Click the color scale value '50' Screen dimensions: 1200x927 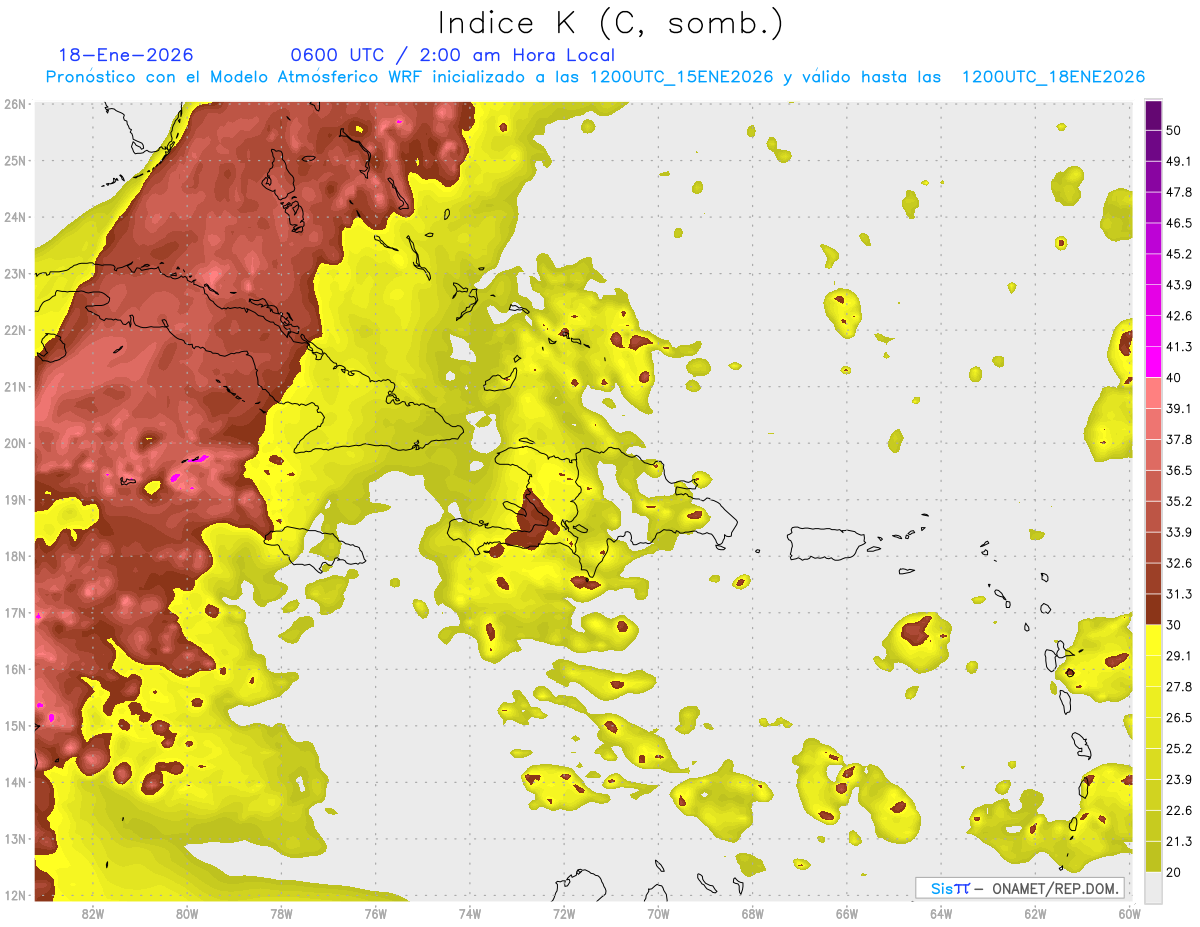1175,131
